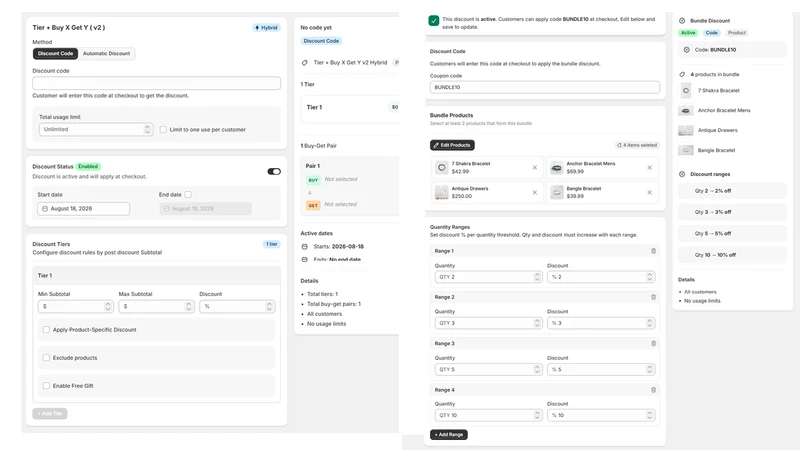Screen dimensions: 800x450
Task: Delete Range 1 with trash icon
Action: tap(653, 251)
